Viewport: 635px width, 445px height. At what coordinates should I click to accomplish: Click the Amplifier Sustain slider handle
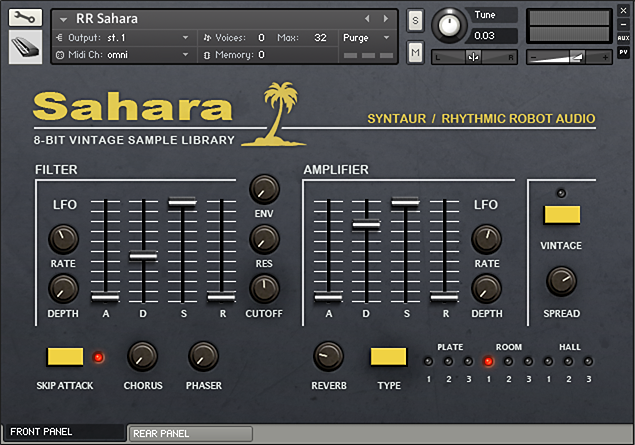pos(405,202)
